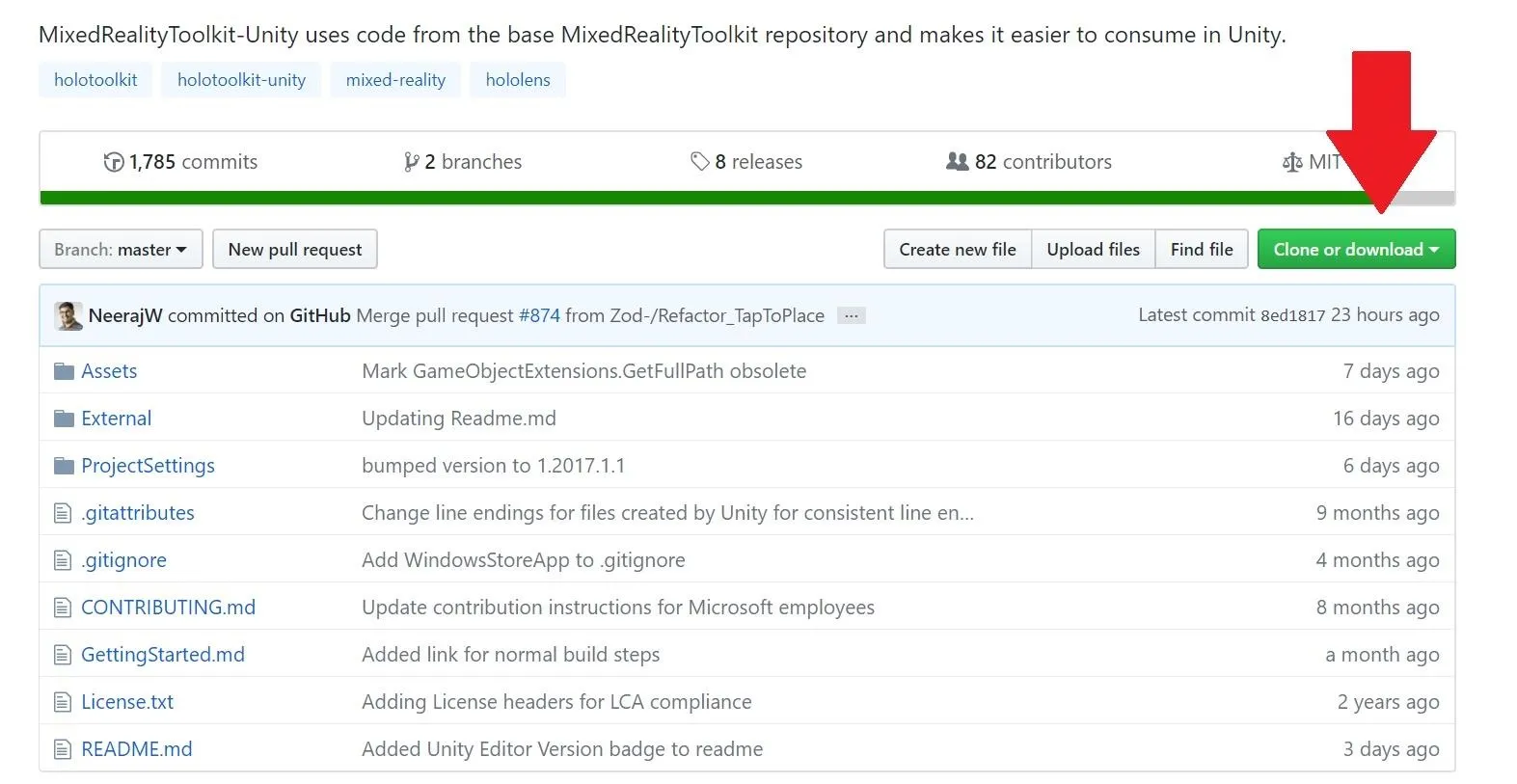
Task: Click NeerajW's avatar thumbnail
Action: click(x=68, y=315)
